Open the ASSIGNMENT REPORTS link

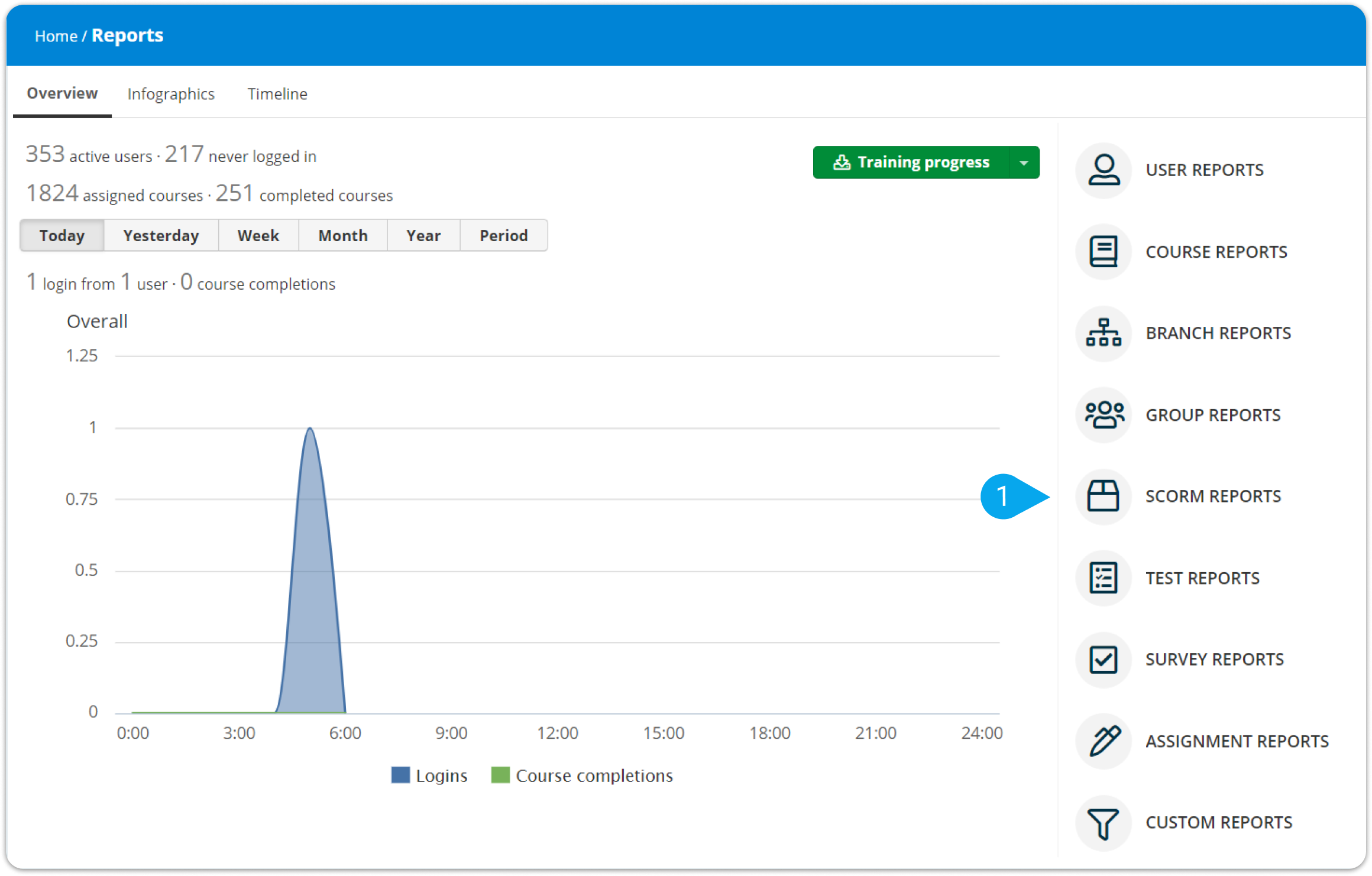1237,741
